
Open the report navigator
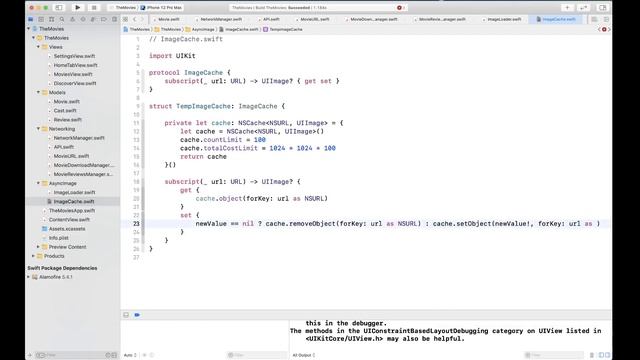pos(114,19)
